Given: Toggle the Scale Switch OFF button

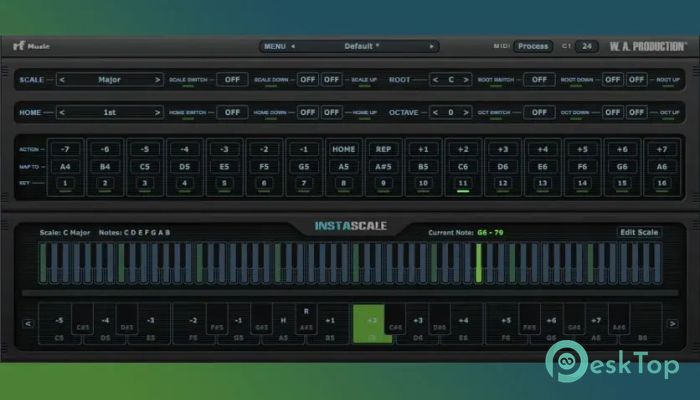Looking at the screenshot, I should (232, 79).
